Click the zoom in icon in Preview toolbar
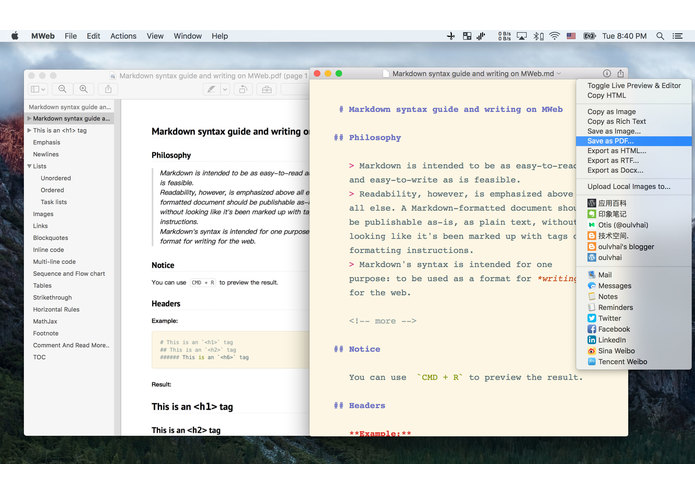Image resolution: width=695 pixels, height=494 pixels. pyautogui.click(x=83, y=89)
